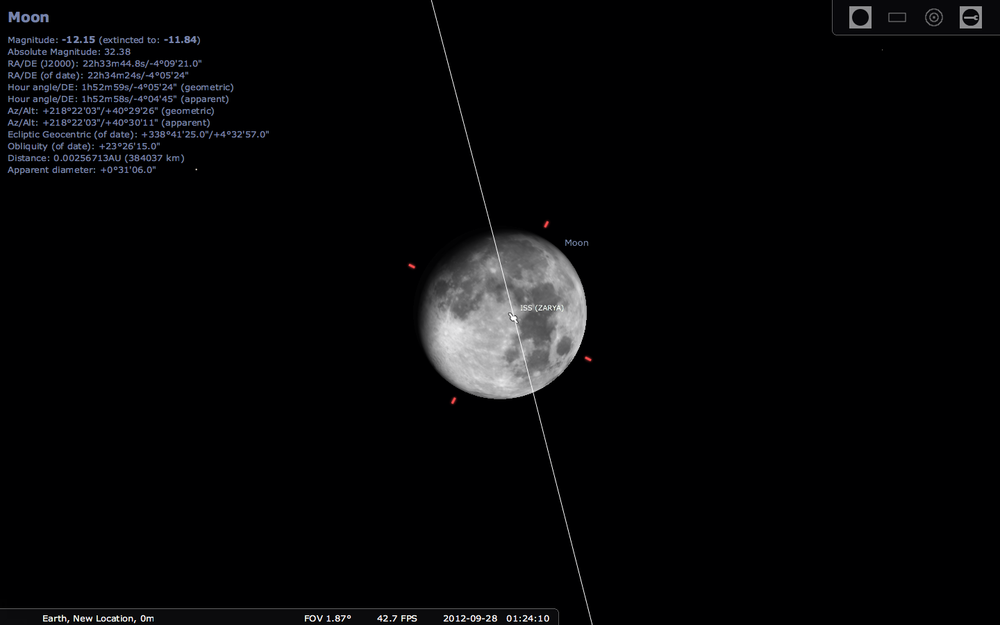
Task: Click the ISS (ZARYA) satellite label
Action: point(540,308)
